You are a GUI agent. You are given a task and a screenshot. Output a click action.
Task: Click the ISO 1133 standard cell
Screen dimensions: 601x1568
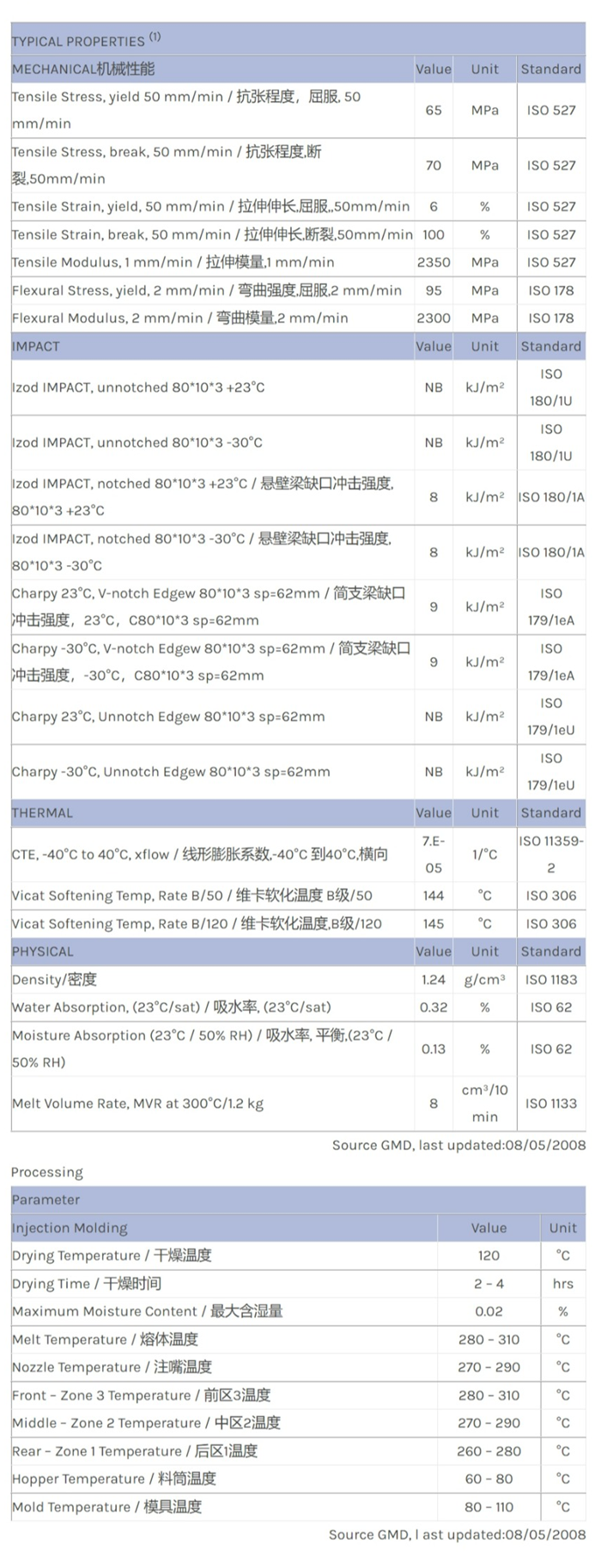click(551, 1103)
